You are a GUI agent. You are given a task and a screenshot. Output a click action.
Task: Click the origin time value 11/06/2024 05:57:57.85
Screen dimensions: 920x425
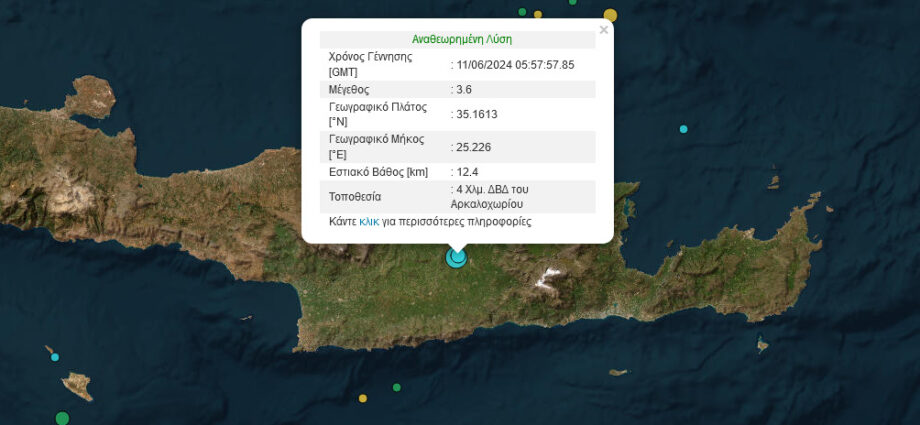click(x=514, y=64)
